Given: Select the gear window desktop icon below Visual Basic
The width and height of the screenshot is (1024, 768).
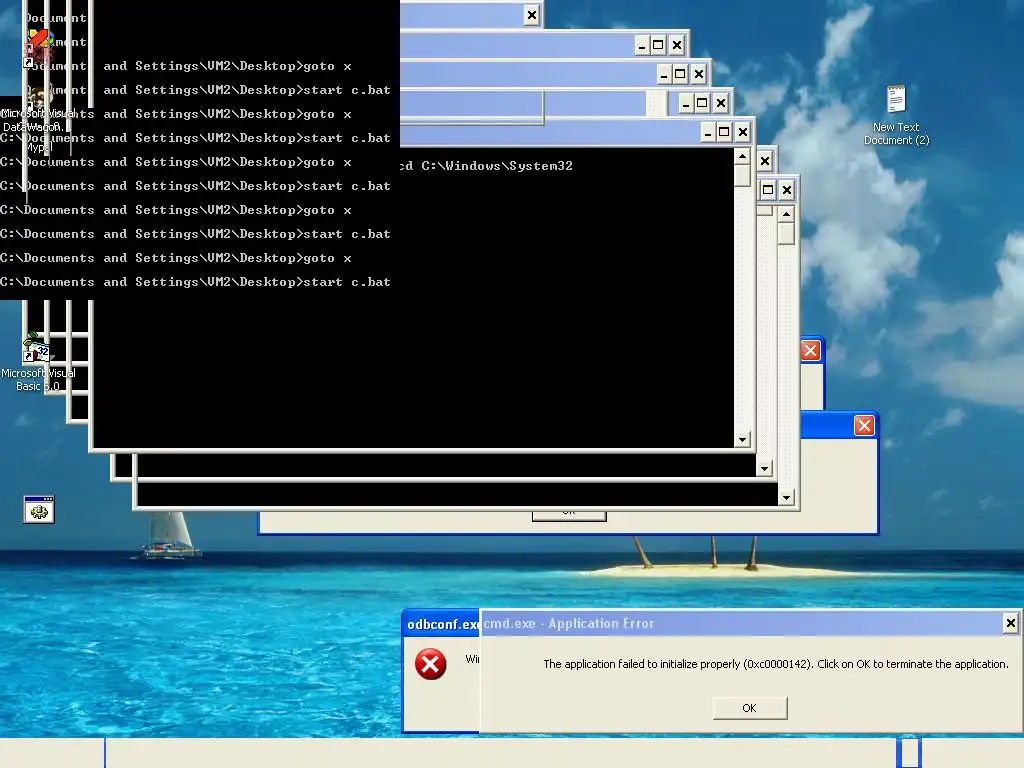Looking at the screenshot, I should [x=39, y=509].
